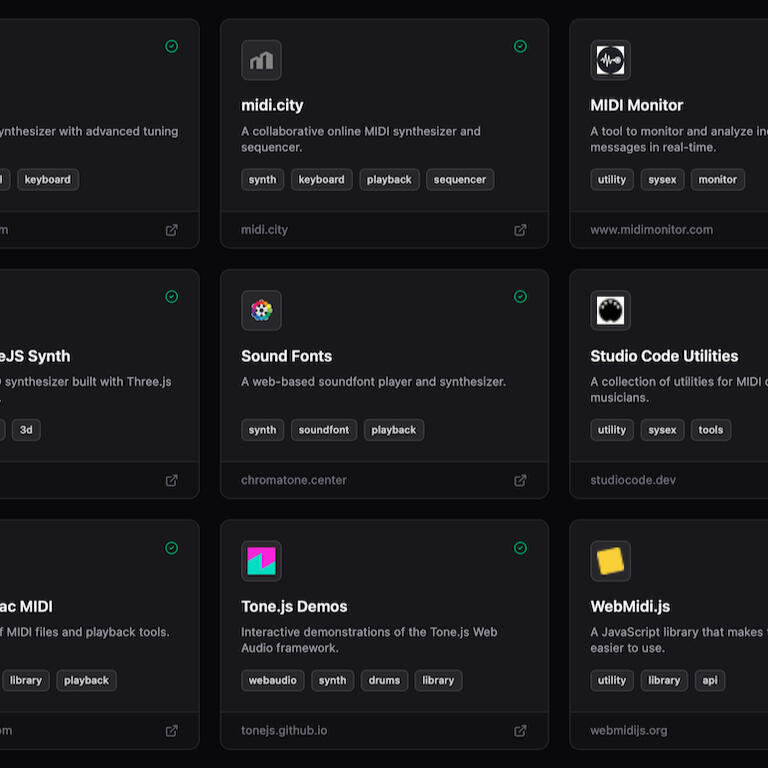Select the synth tag on midi.city card
Viewport: 768px width, 768px height.
click(262, 180)
